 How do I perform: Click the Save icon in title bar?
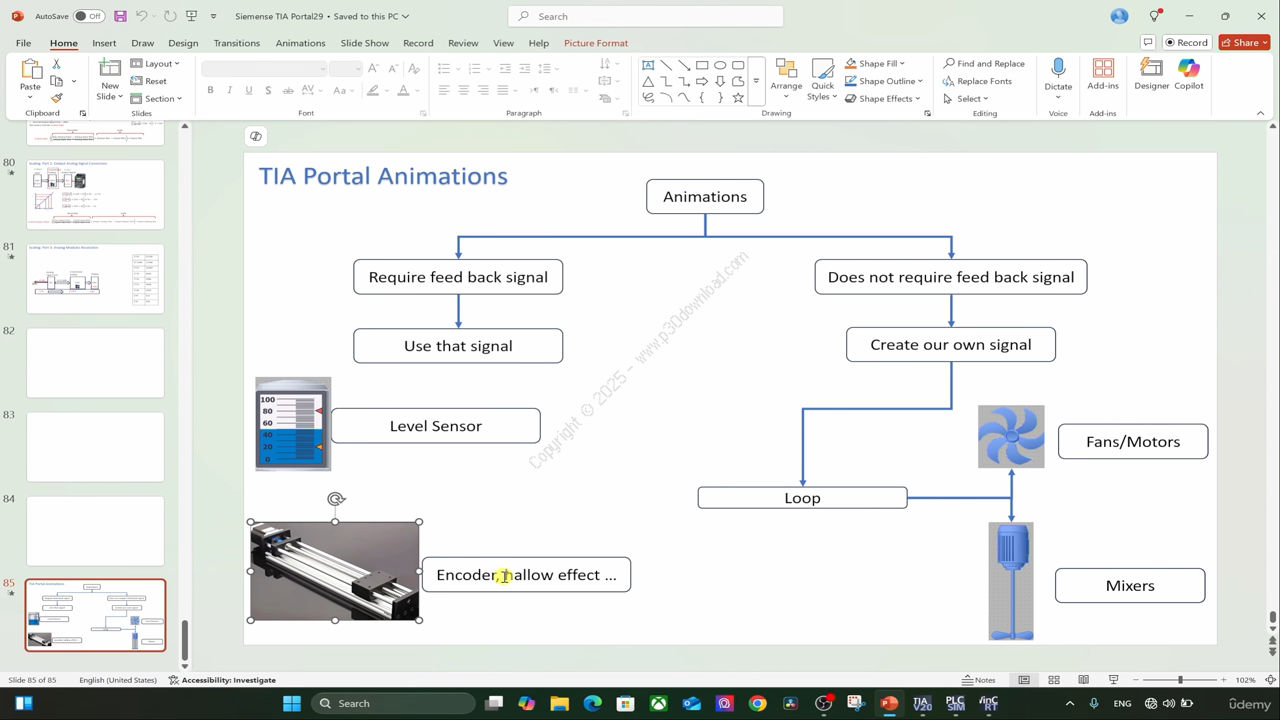click(x=120, y=16)
